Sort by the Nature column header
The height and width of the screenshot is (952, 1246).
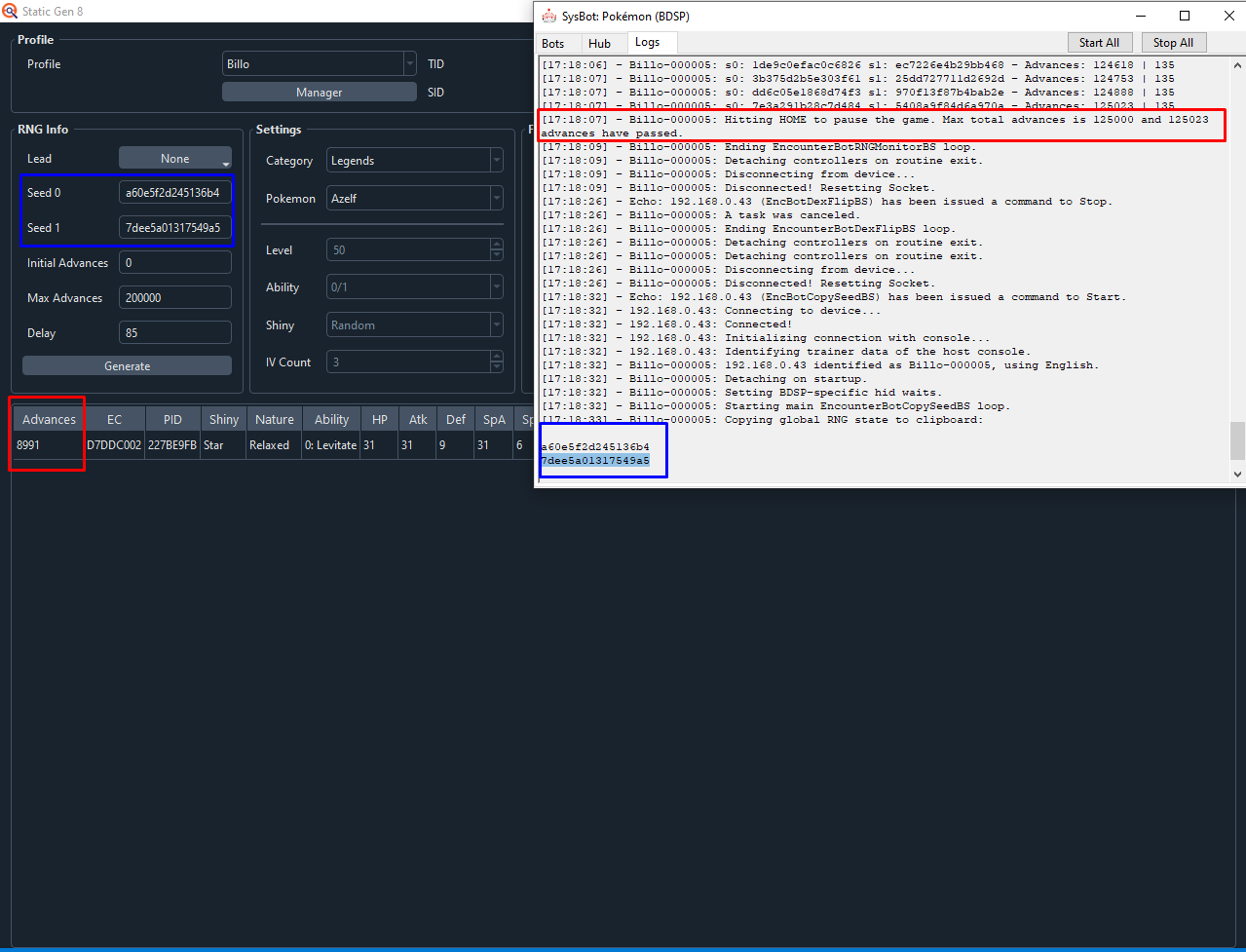tap(275, 419)
